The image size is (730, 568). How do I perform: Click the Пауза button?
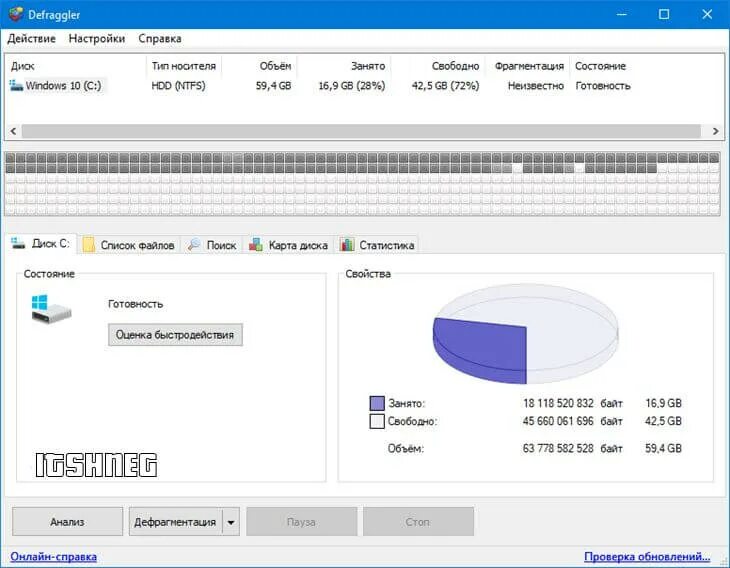pos(302,522)
